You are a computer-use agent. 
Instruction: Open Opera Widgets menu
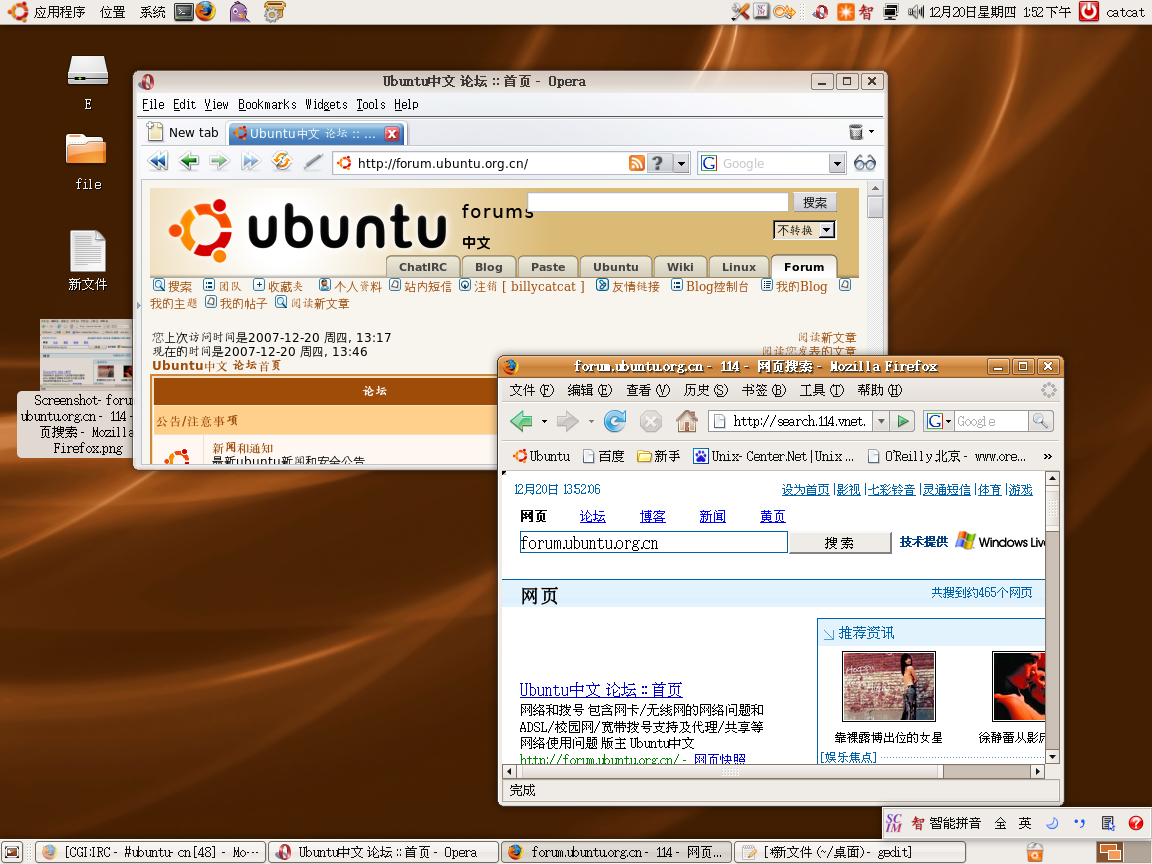pos(326,104)
